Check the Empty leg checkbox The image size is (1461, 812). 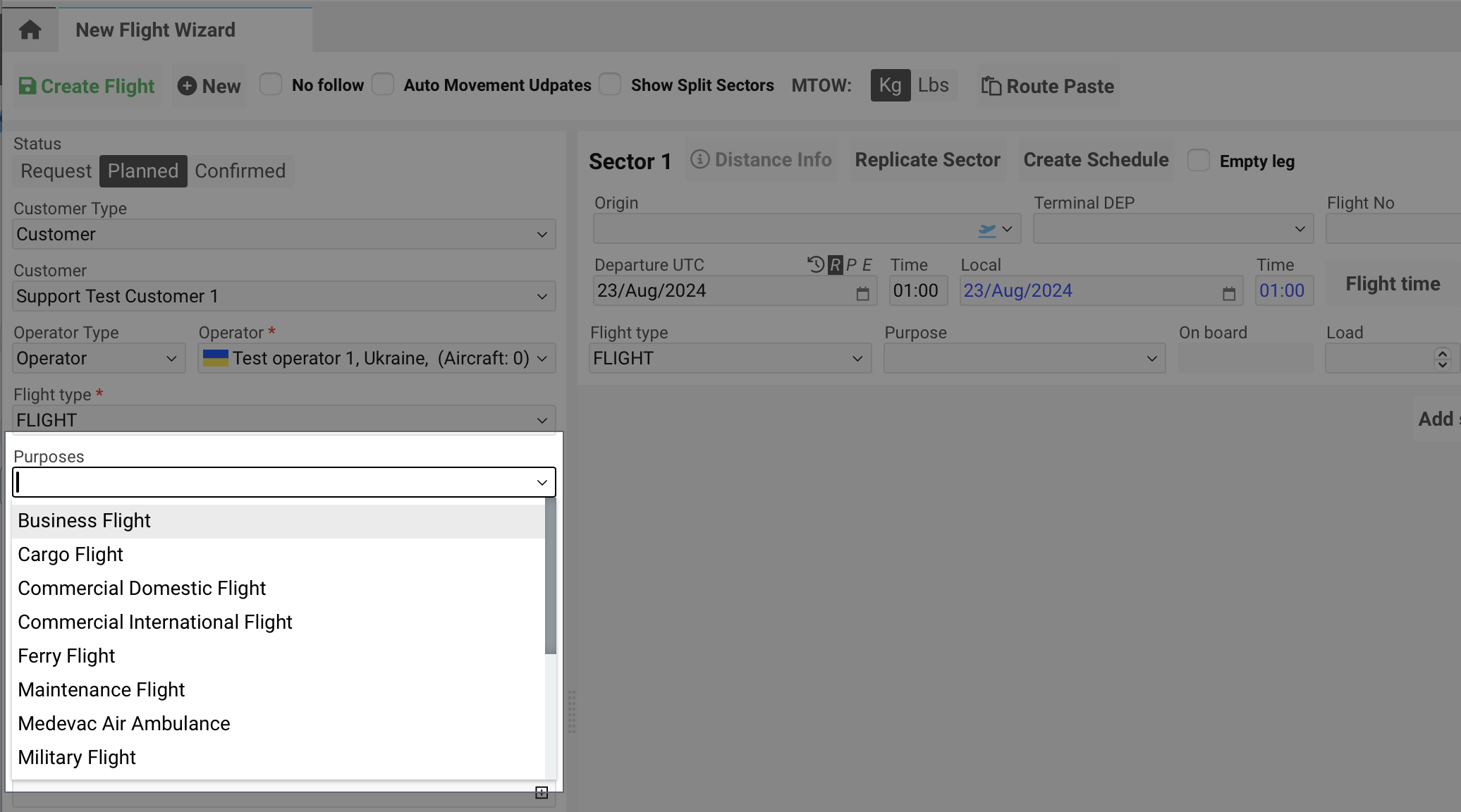pos(1198,160)
